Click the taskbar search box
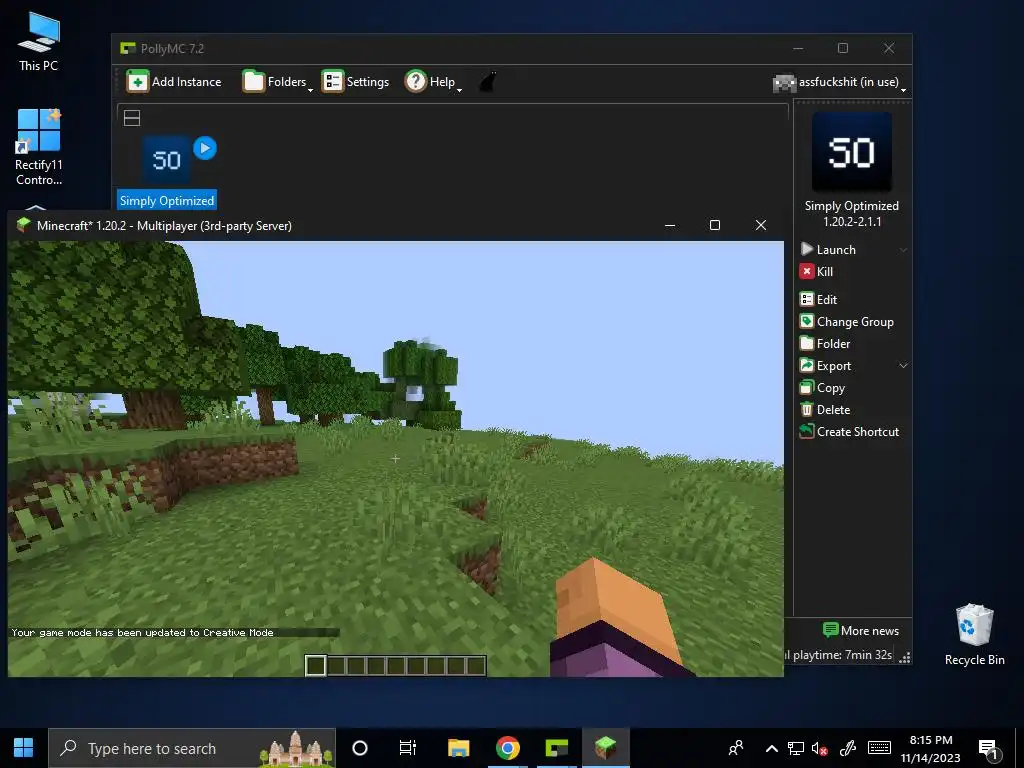This screenshot has width=1024, height=768. click(192, 748)
